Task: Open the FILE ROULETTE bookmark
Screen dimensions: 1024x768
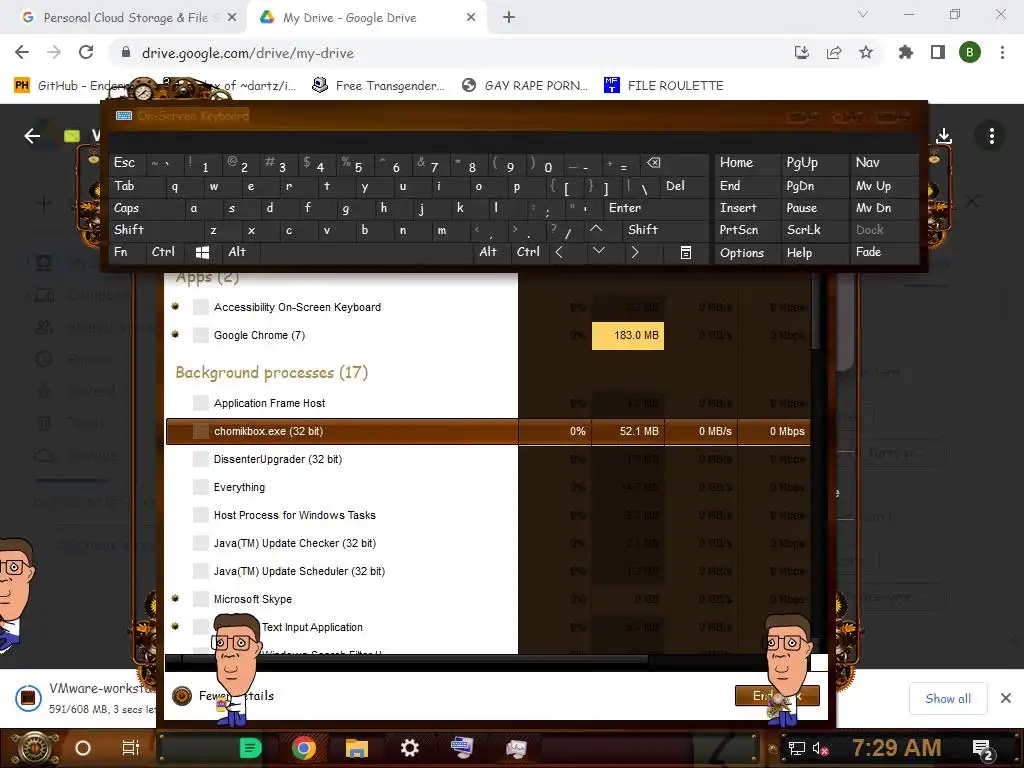Action: [x=664, y=86]
